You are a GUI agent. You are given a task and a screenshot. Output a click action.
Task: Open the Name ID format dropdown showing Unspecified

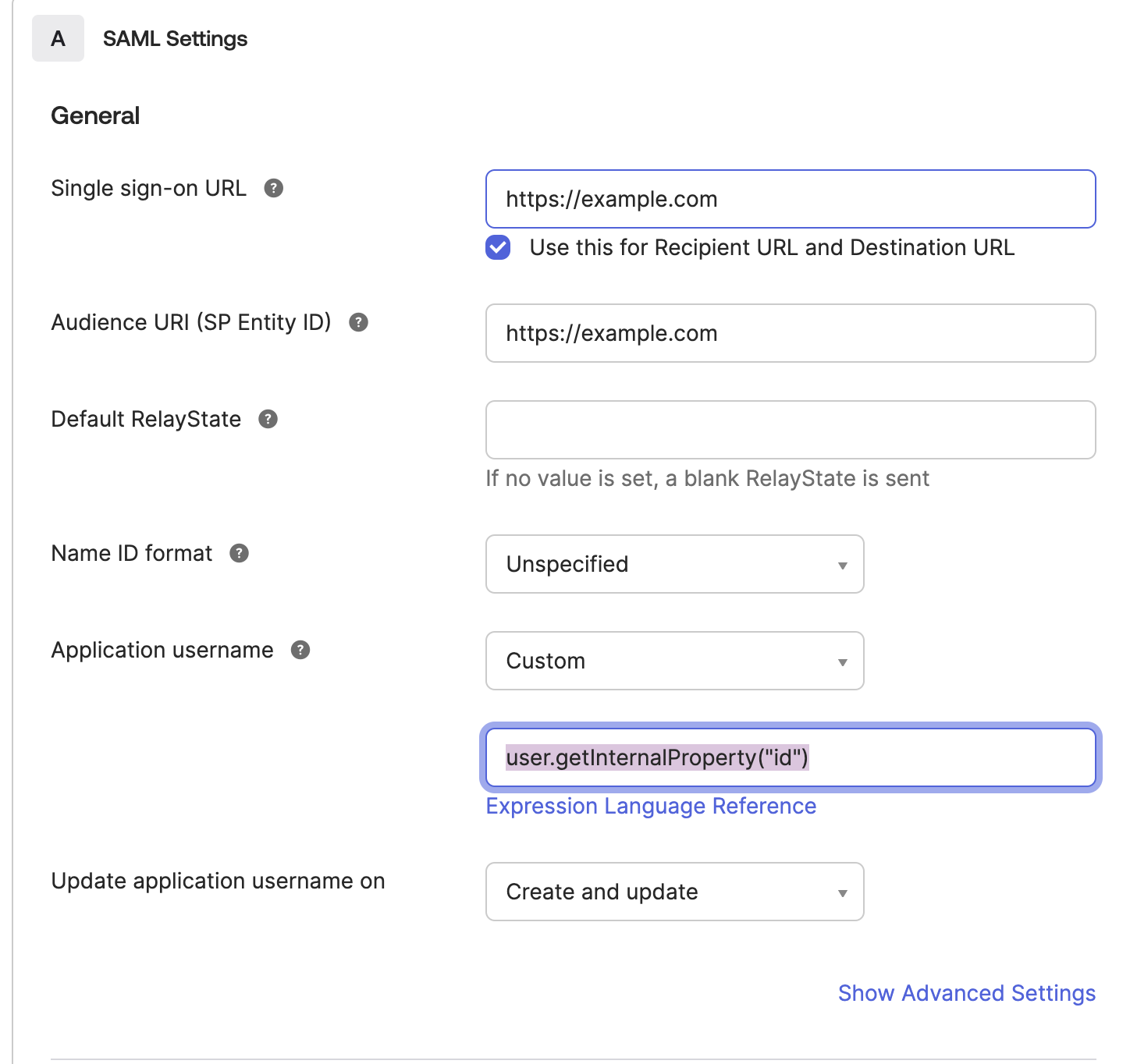point(674,564)
